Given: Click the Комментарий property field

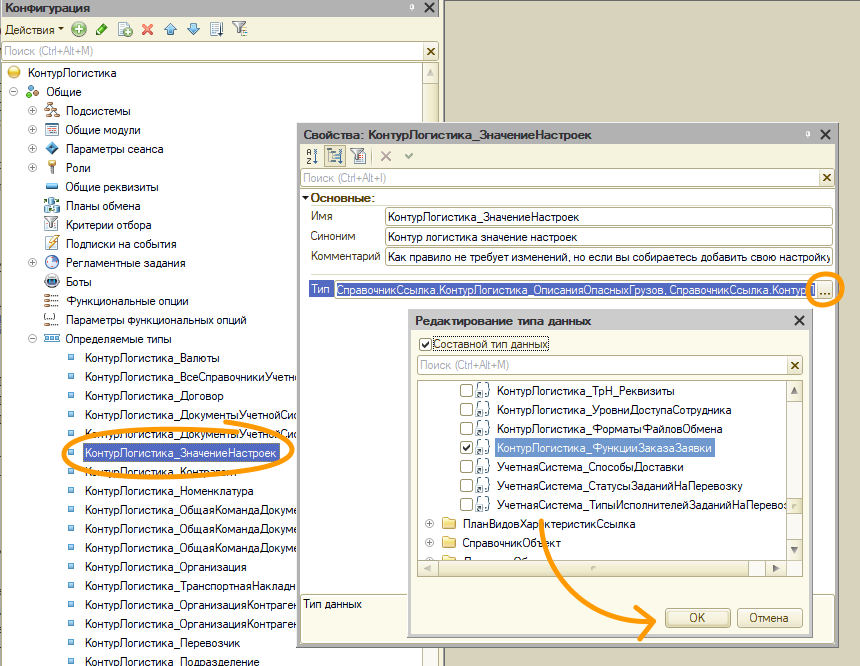Looking at the screenshot, I should (609, 257).
